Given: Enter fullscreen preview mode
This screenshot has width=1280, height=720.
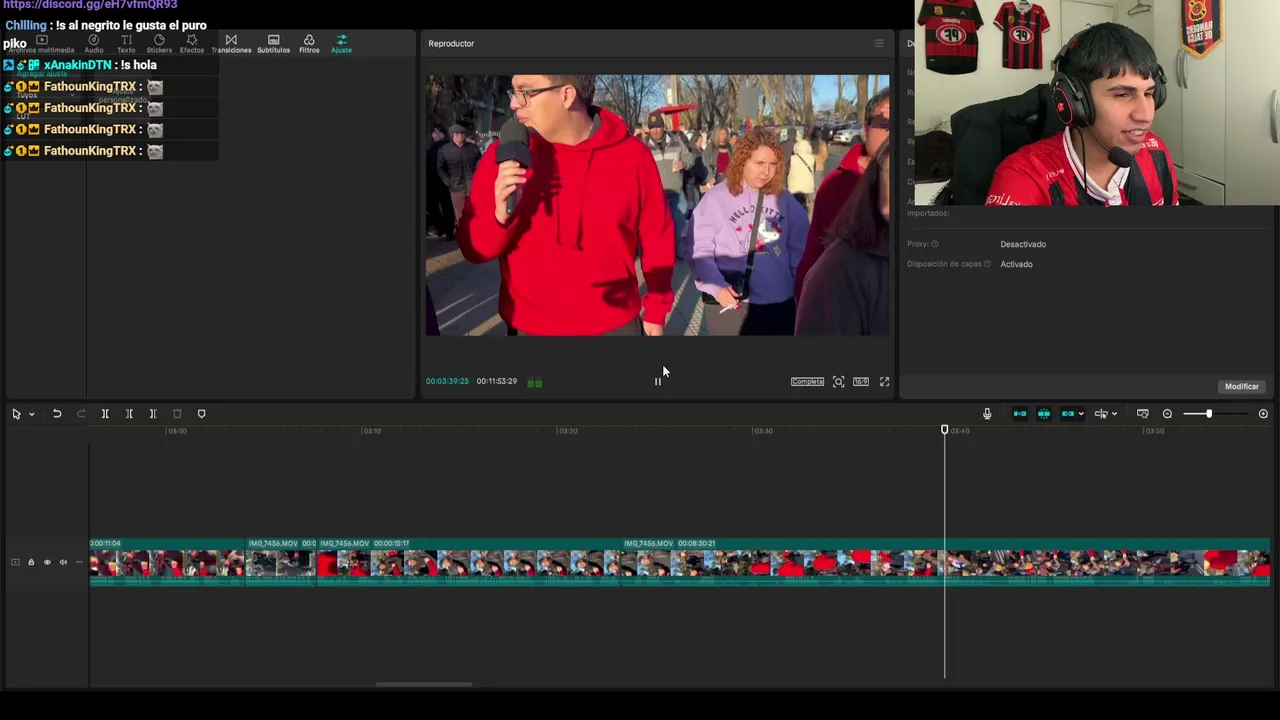Looking at the screenshot, I should click(x=884, y=382).
